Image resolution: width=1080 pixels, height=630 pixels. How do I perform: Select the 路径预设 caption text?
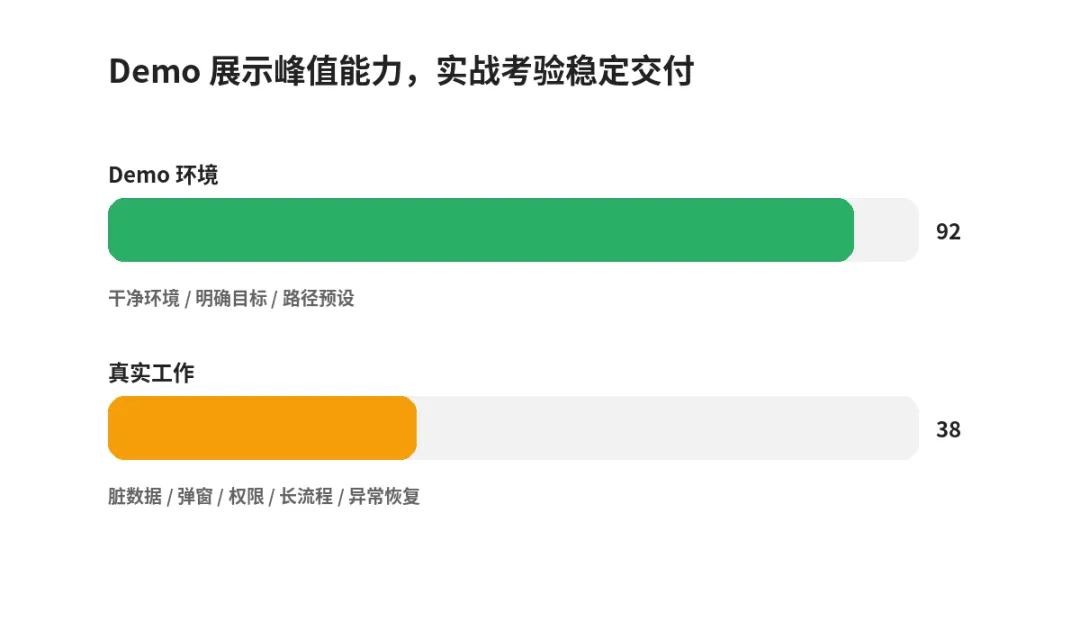tap(318, 298)
